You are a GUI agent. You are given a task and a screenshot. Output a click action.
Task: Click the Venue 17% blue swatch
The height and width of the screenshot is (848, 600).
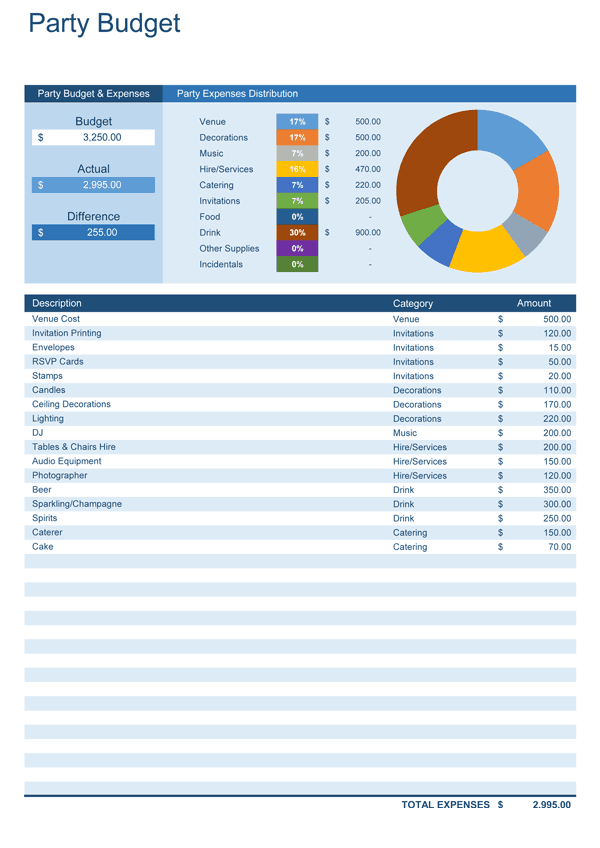pos(297,122)
